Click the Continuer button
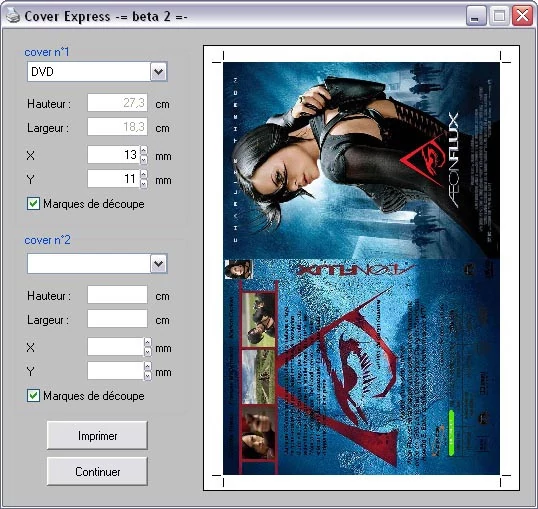This screenshot has height=509, width=538. (x=97, y=471)
